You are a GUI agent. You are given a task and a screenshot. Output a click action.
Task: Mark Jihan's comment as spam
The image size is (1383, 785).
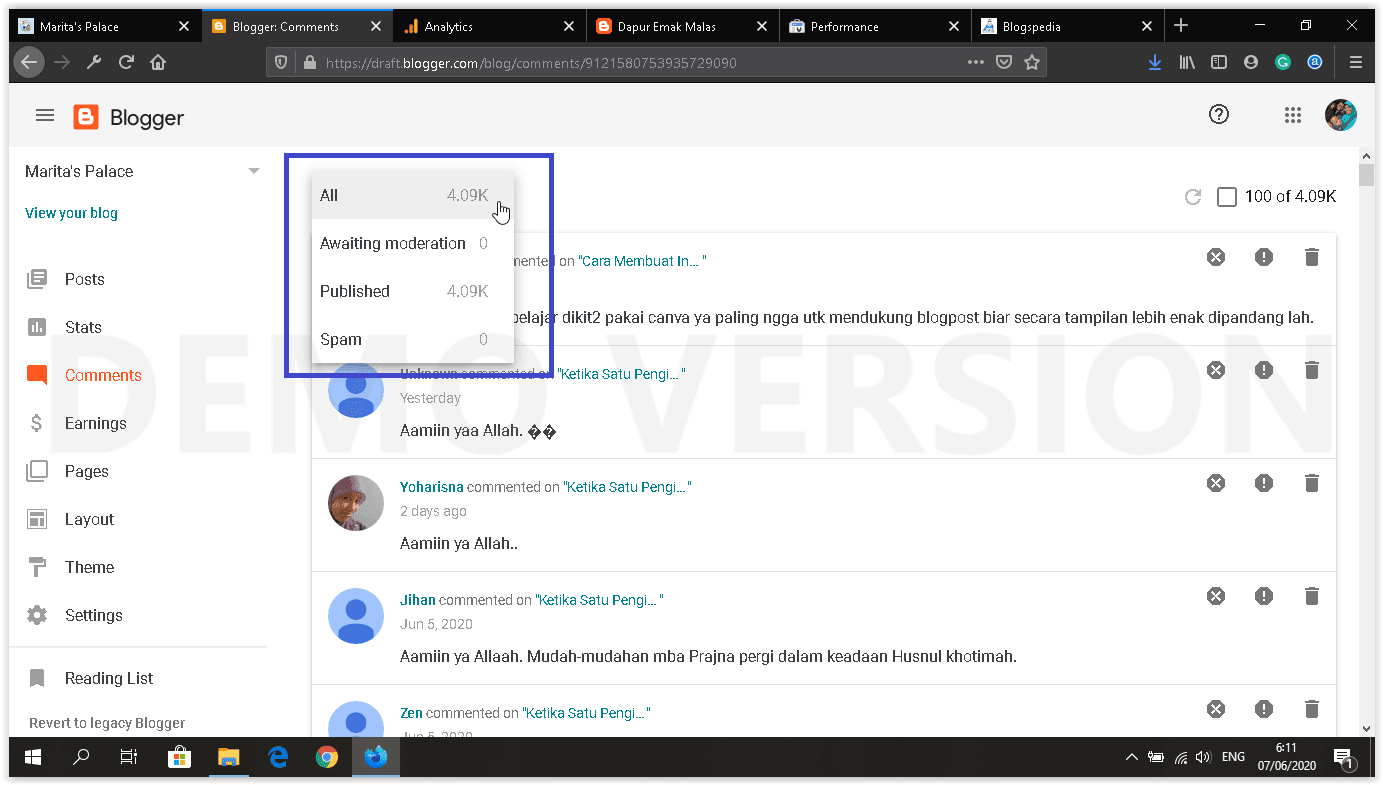1264,596
